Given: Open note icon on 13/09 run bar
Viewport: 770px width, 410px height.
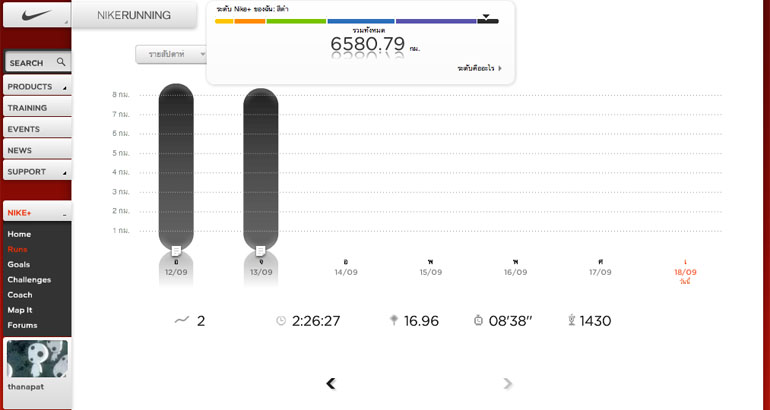Looking at the screenshot, I should pos(261,250).
